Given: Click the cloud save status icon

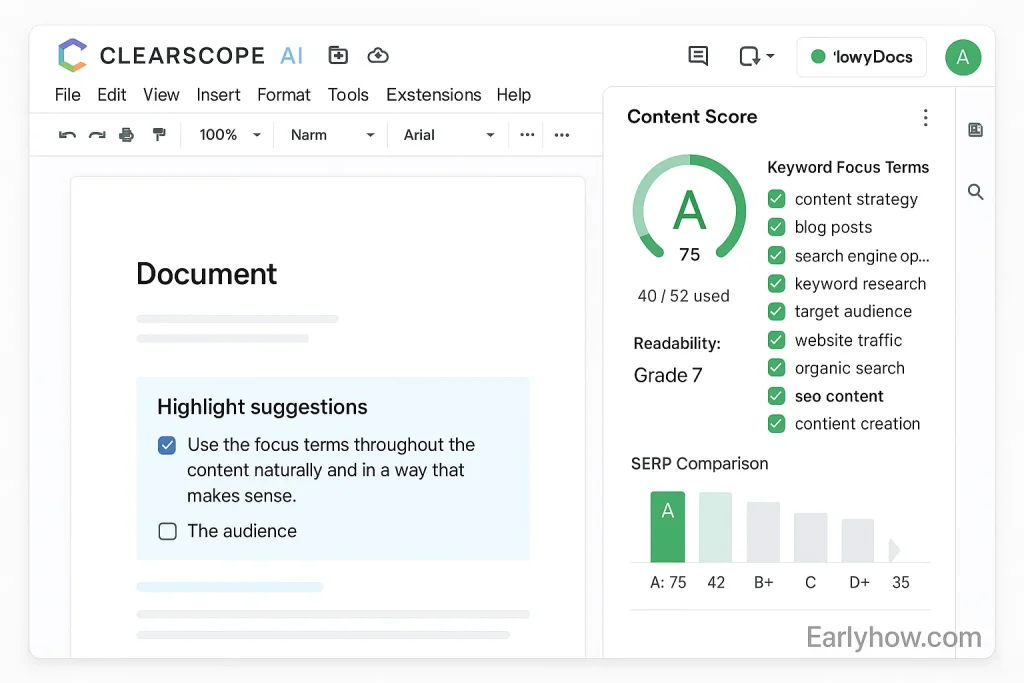Looking at the screenshot, I should [378, 56].
